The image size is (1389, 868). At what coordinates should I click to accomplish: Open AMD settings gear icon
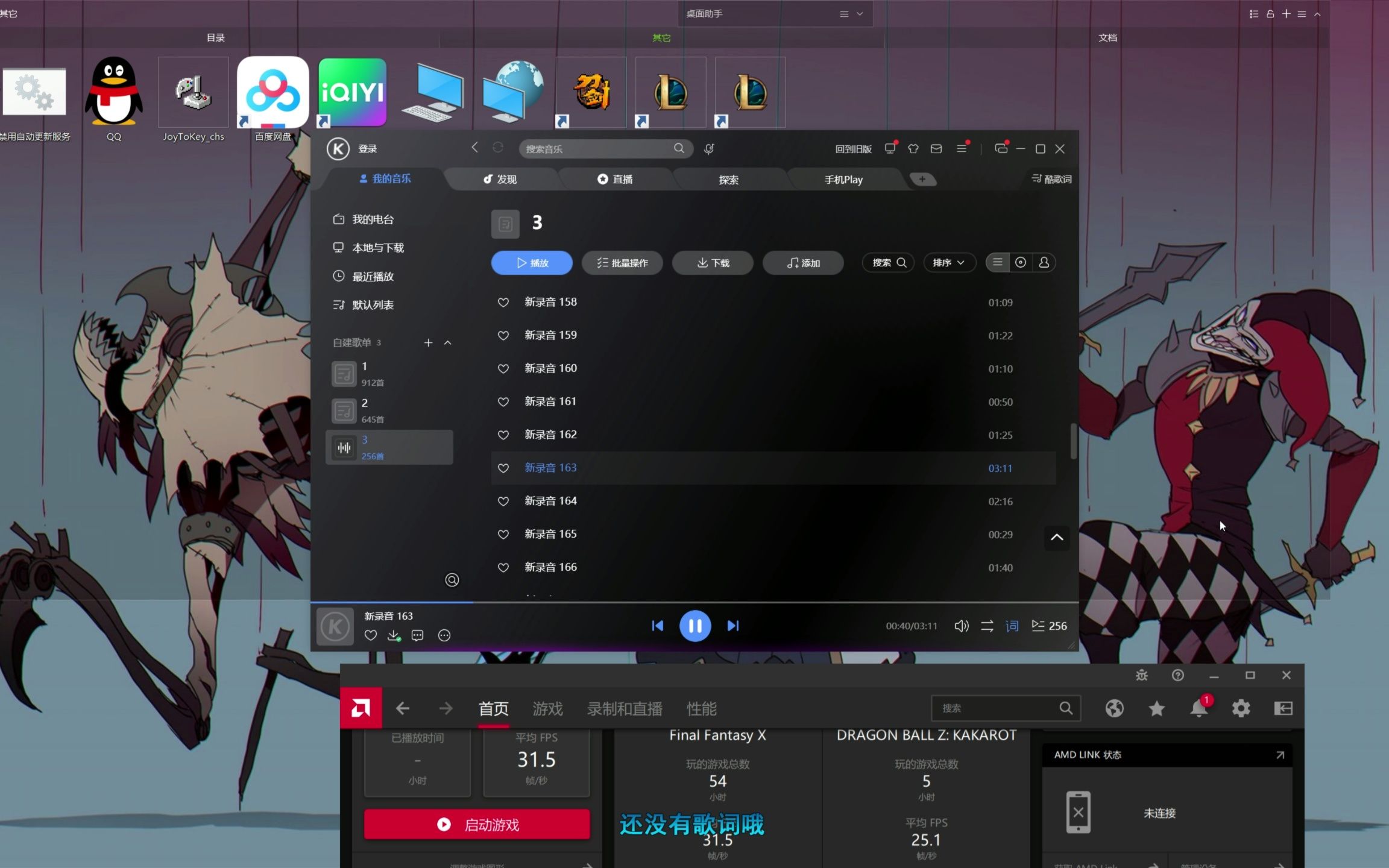pyautogui.click(x=1241, y=708)
